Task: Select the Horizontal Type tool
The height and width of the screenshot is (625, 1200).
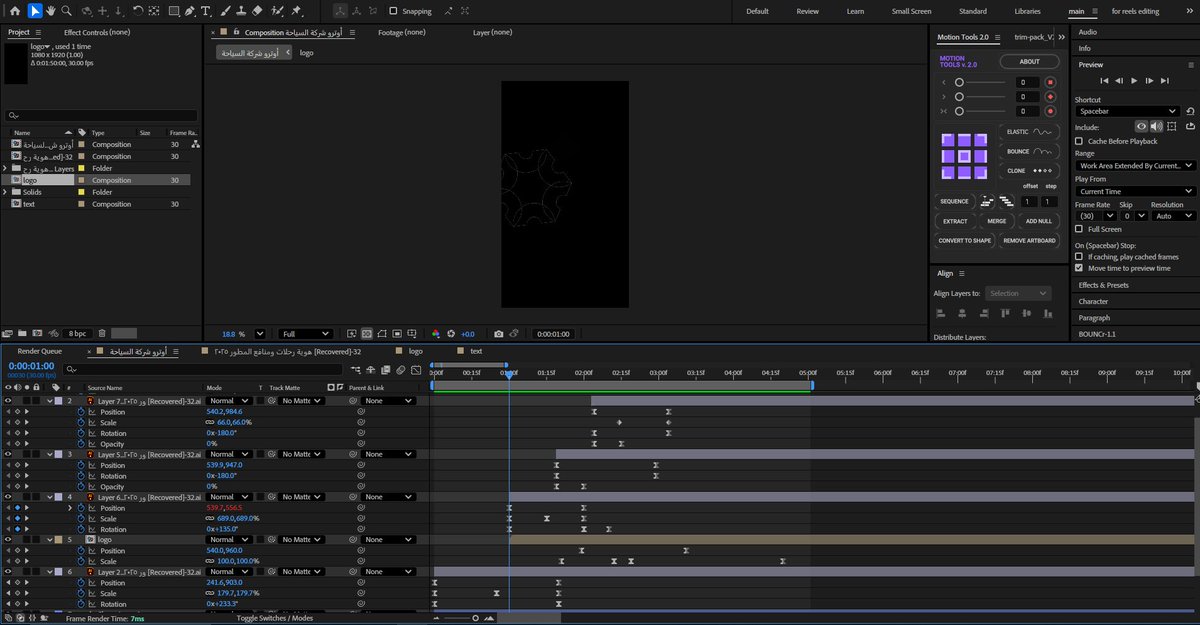Action: click(x=206, y=11)
